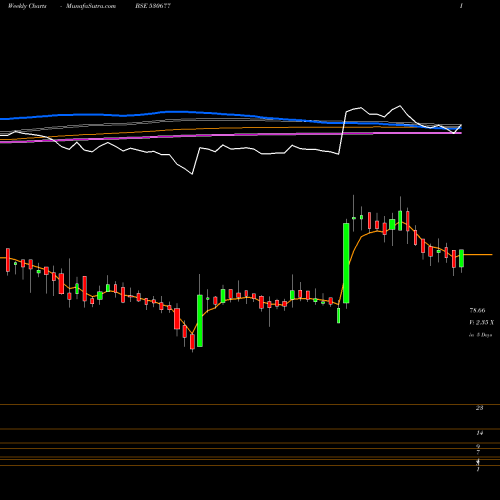Click the "9" level label
500x500 pixels.
(478, 446)
